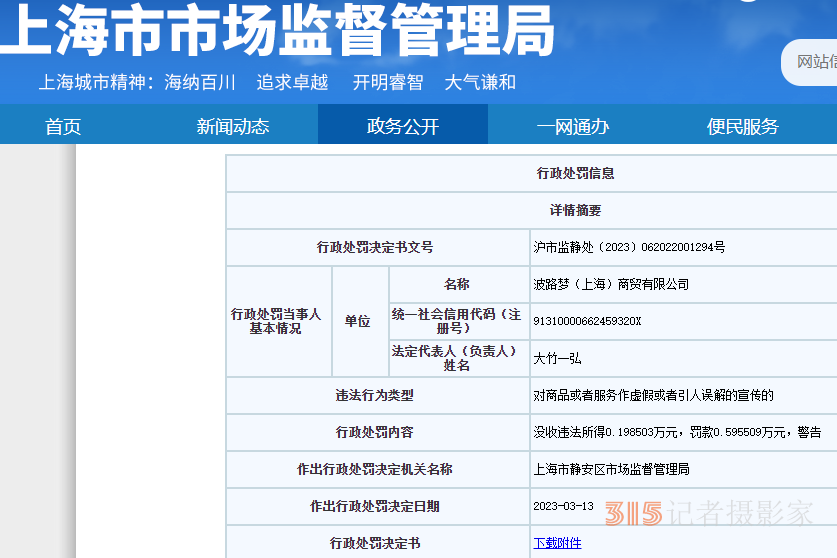Viewport: 837px width, 558px height.
Task: Open the 便民服务 navigation tab
Action: coord(743,127)
